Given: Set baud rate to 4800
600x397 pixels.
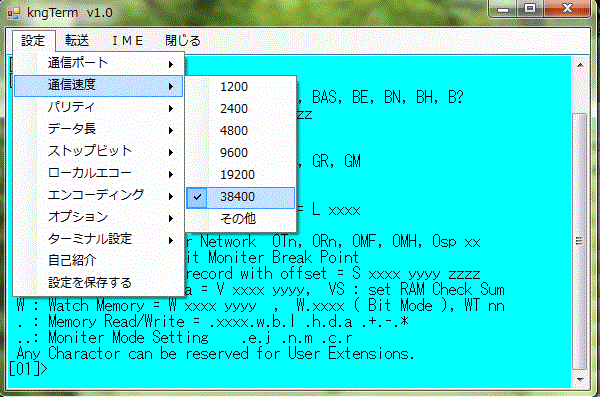Looking at the screenshot, I should 241,131.
